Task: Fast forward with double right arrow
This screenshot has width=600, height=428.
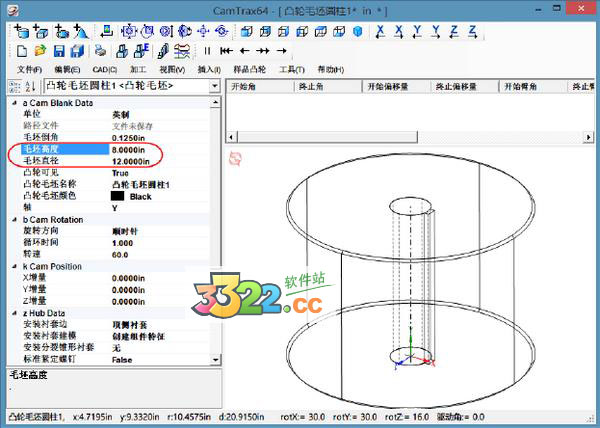Action: tap(263, 50)
